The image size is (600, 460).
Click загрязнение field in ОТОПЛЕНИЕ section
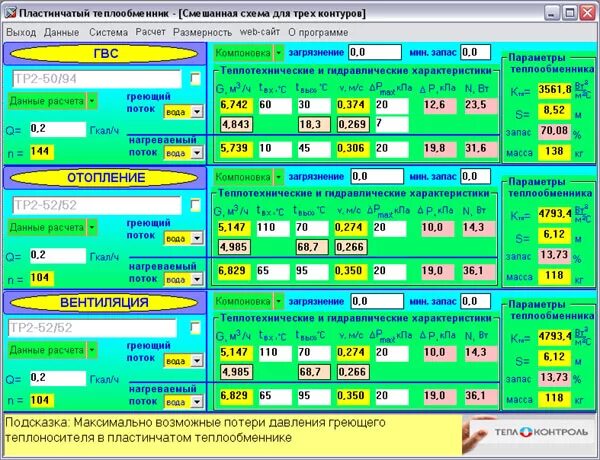pos(377,176)
